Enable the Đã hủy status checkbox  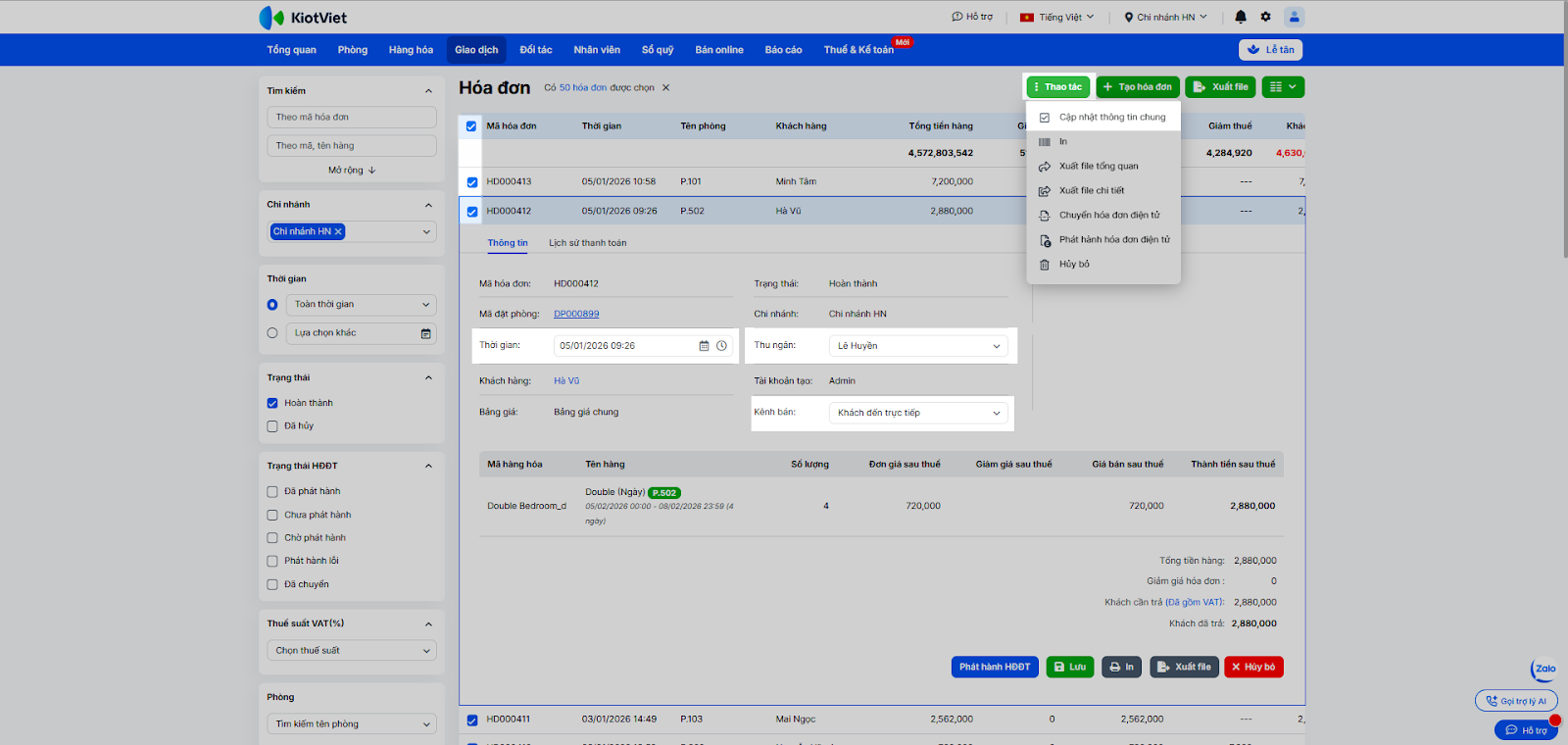(272, 426)
